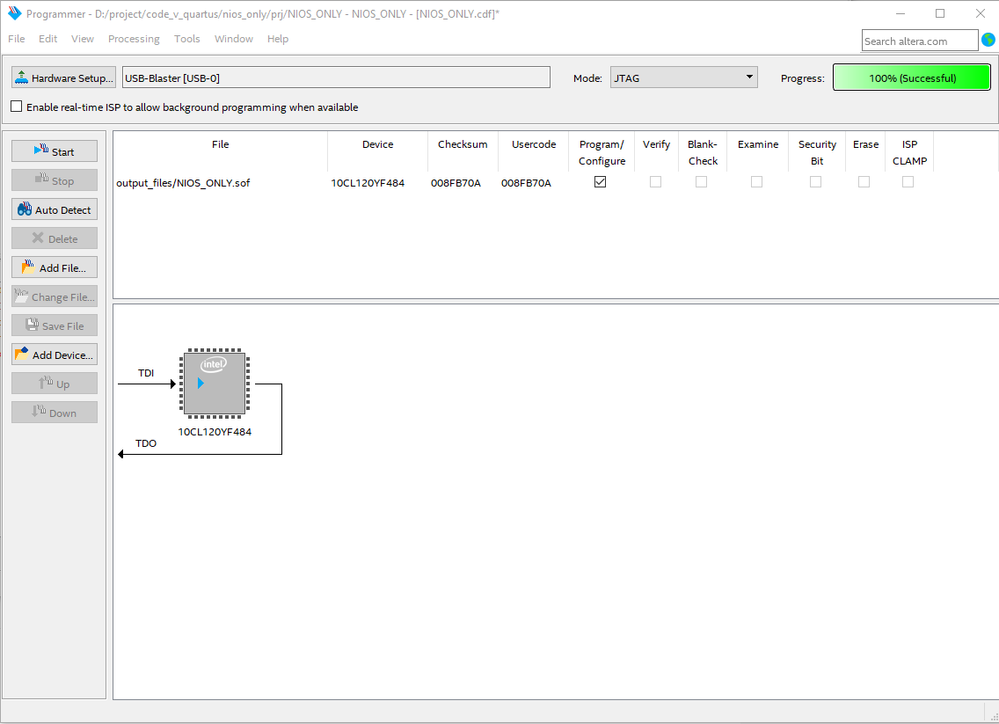999x724 pixels.
Task: Click the 100% (Successful) progress bar
Action: (912, 78)
